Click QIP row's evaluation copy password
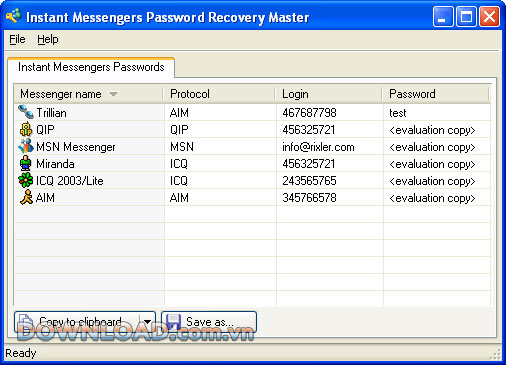 [432, 130]
